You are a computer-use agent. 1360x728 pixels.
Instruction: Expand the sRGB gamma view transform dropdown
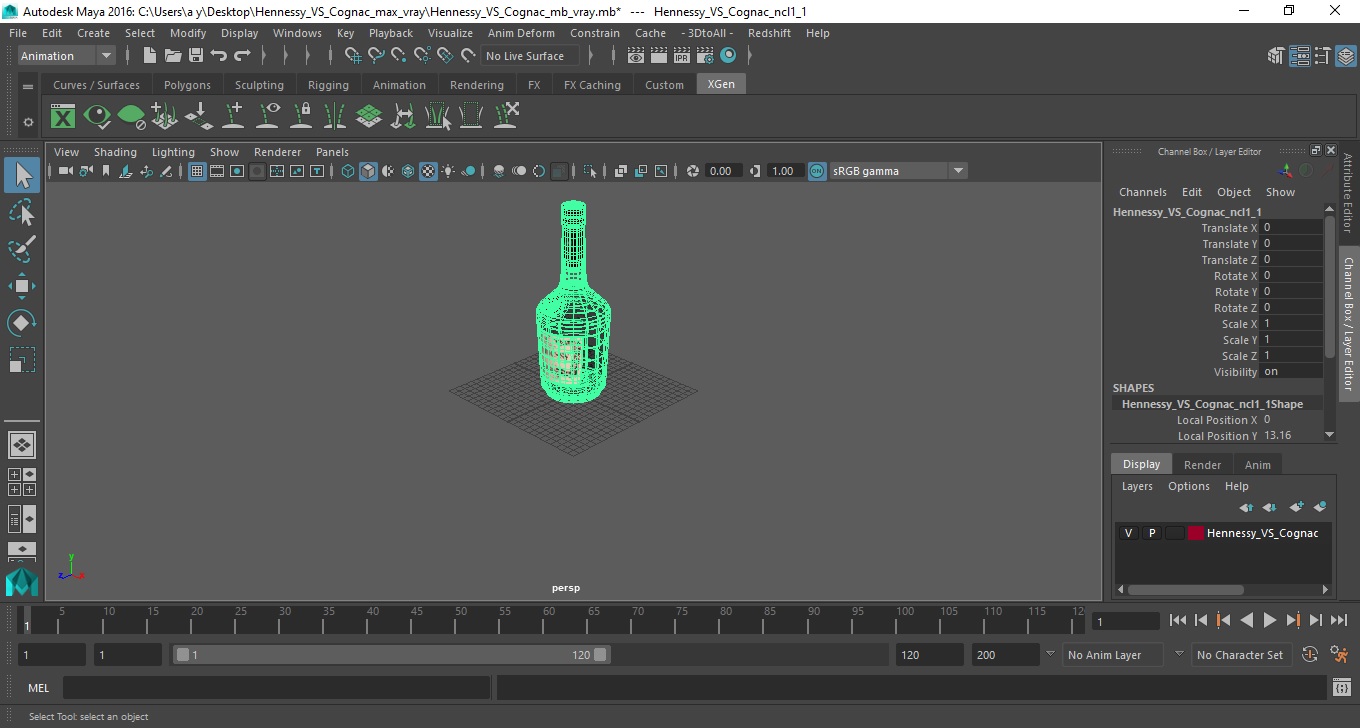pyautogui.click(x=958, y=171)
